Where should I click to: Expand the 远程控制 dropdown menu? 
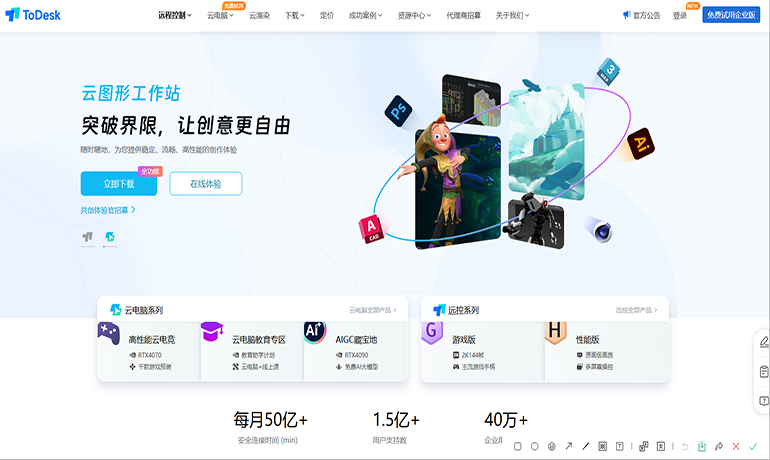175,15
